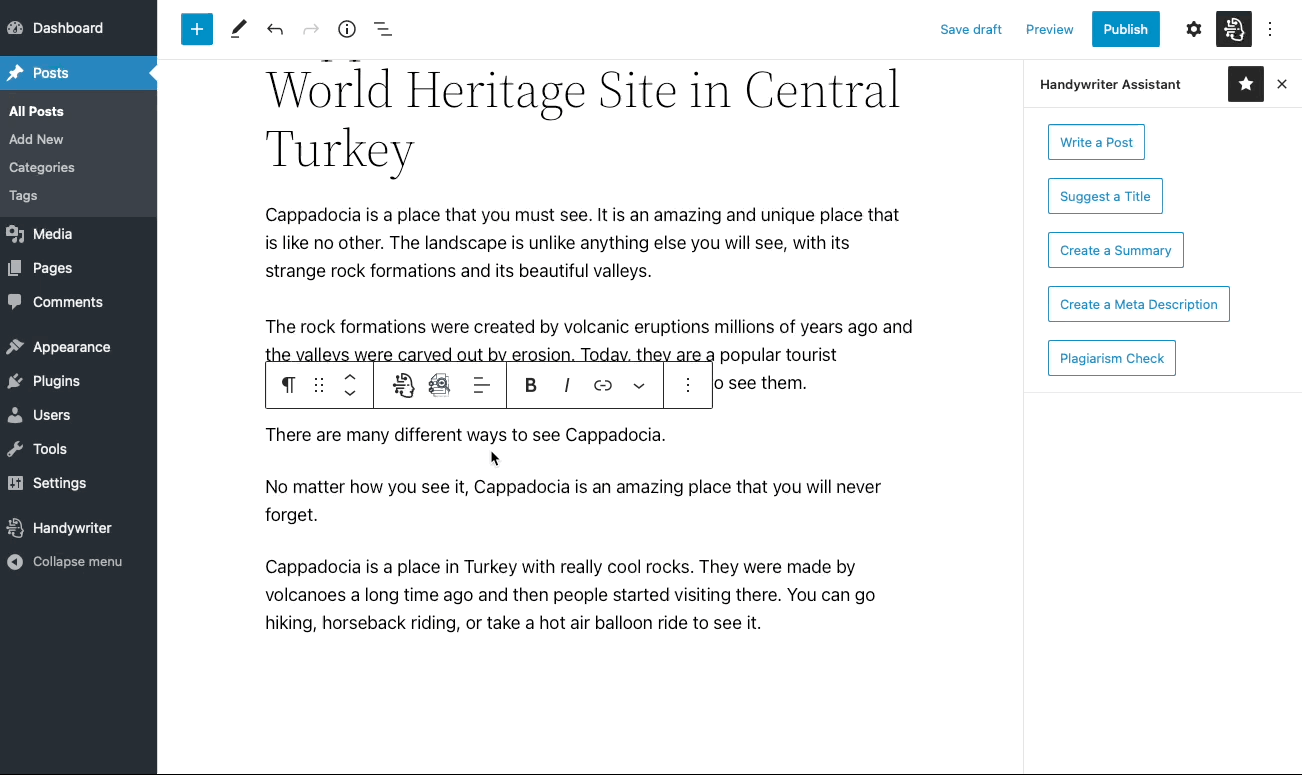Click paragraph 'Cappadocia is a place that you must see'
The height and width of the screenshot is (775, 1302).
pyautogui.click(x=582, y=243)
